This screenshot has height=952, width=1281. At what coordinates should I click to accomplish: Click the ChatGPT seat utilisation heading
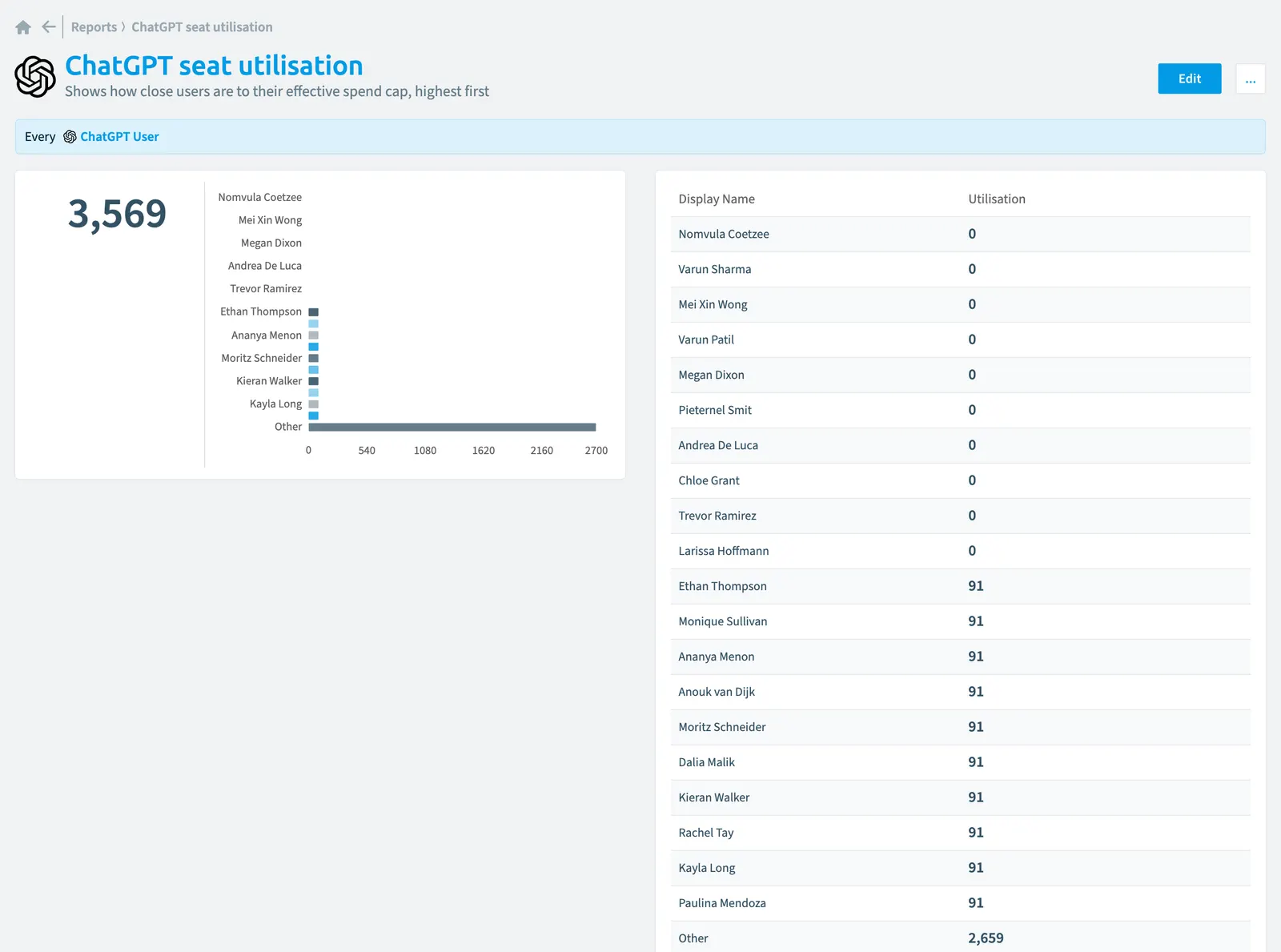coord(214,66)
